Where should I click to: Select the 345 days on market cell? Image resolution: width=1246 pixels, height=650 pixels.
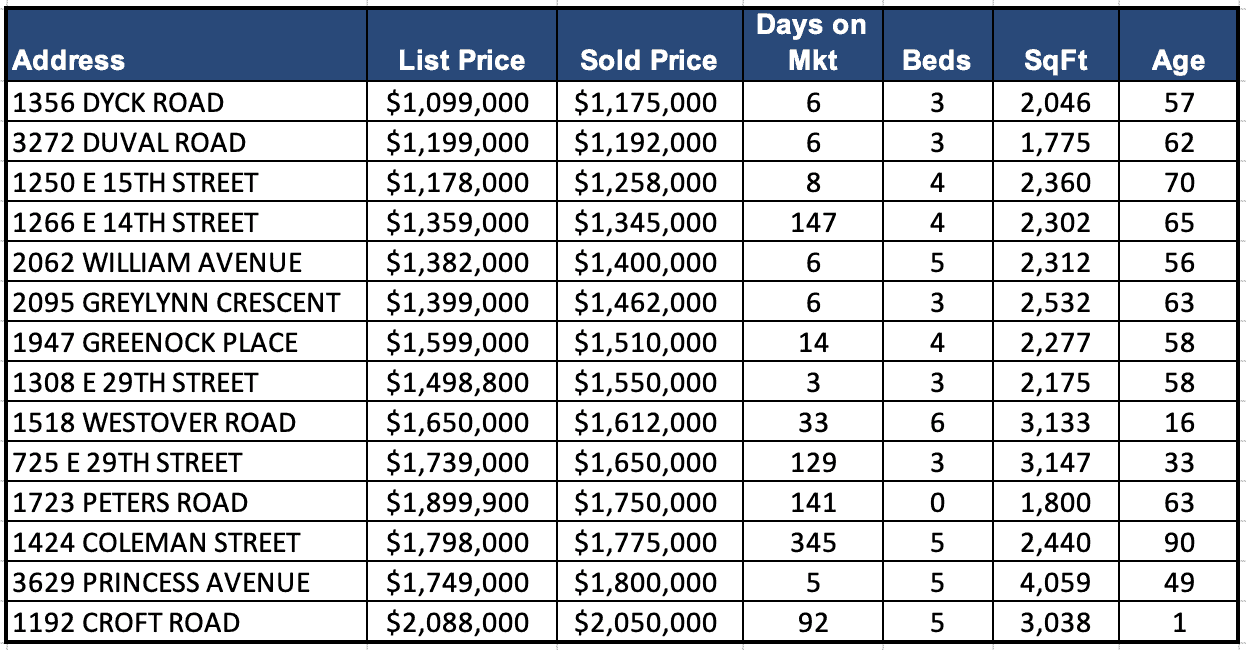click(812, 542)
